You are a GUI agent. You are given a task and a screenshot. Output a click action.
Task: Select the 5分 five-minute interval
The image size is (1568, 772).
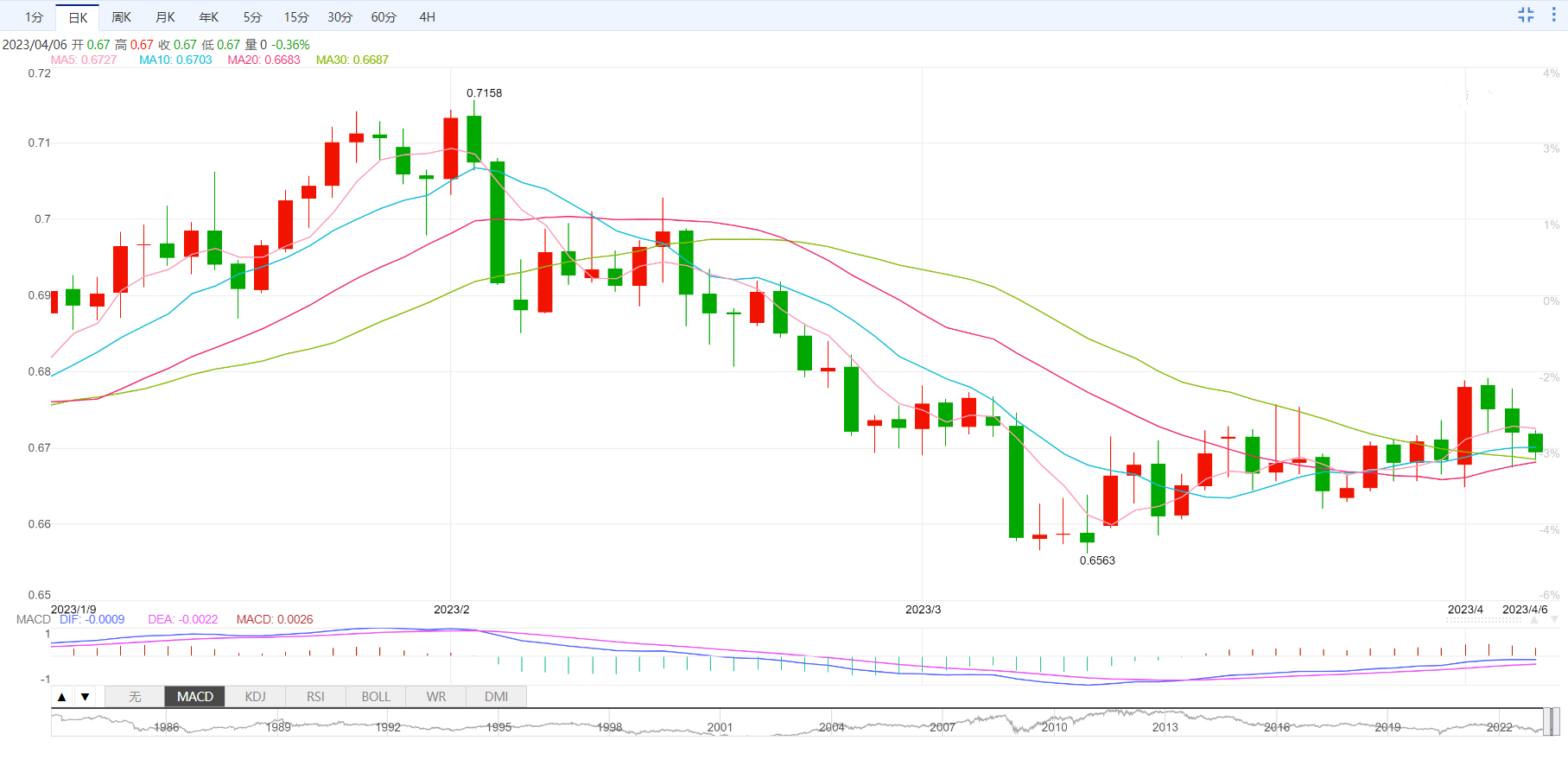tap(252, 17)
